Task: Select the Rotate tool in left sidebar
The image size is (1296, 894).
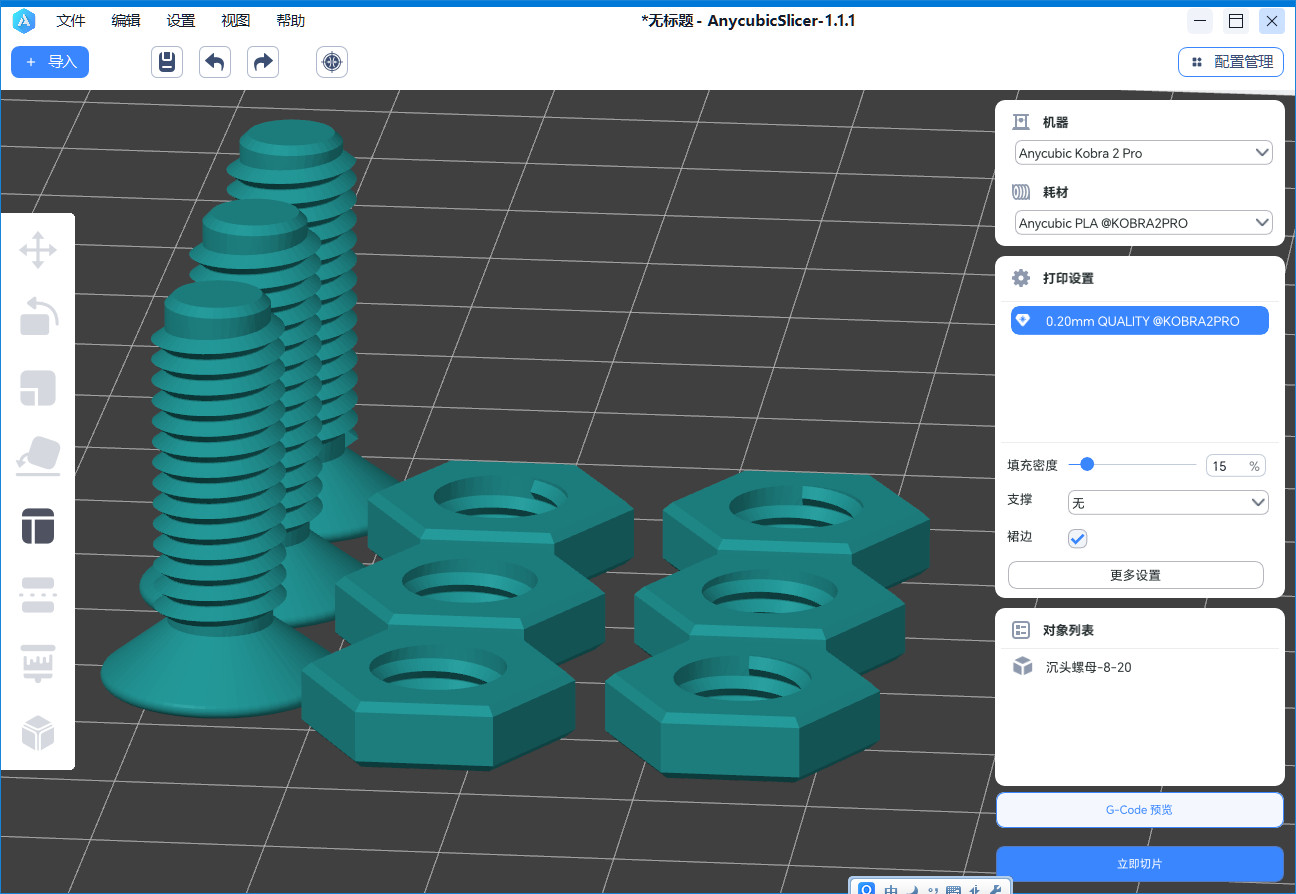Action: [x=38, y=317]
